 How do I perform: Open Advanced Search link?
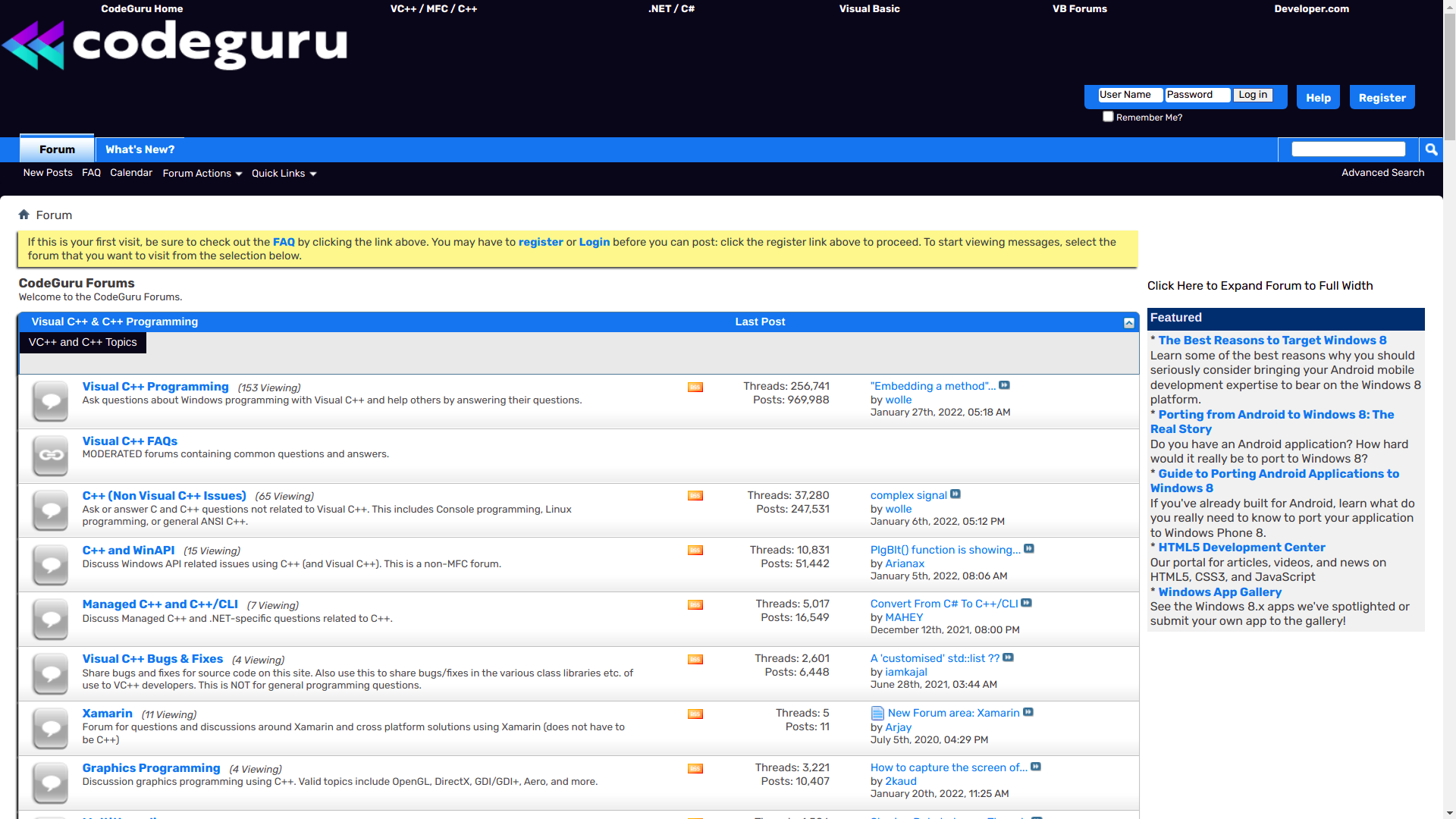pyautogui.click(x=1382, y=173)
